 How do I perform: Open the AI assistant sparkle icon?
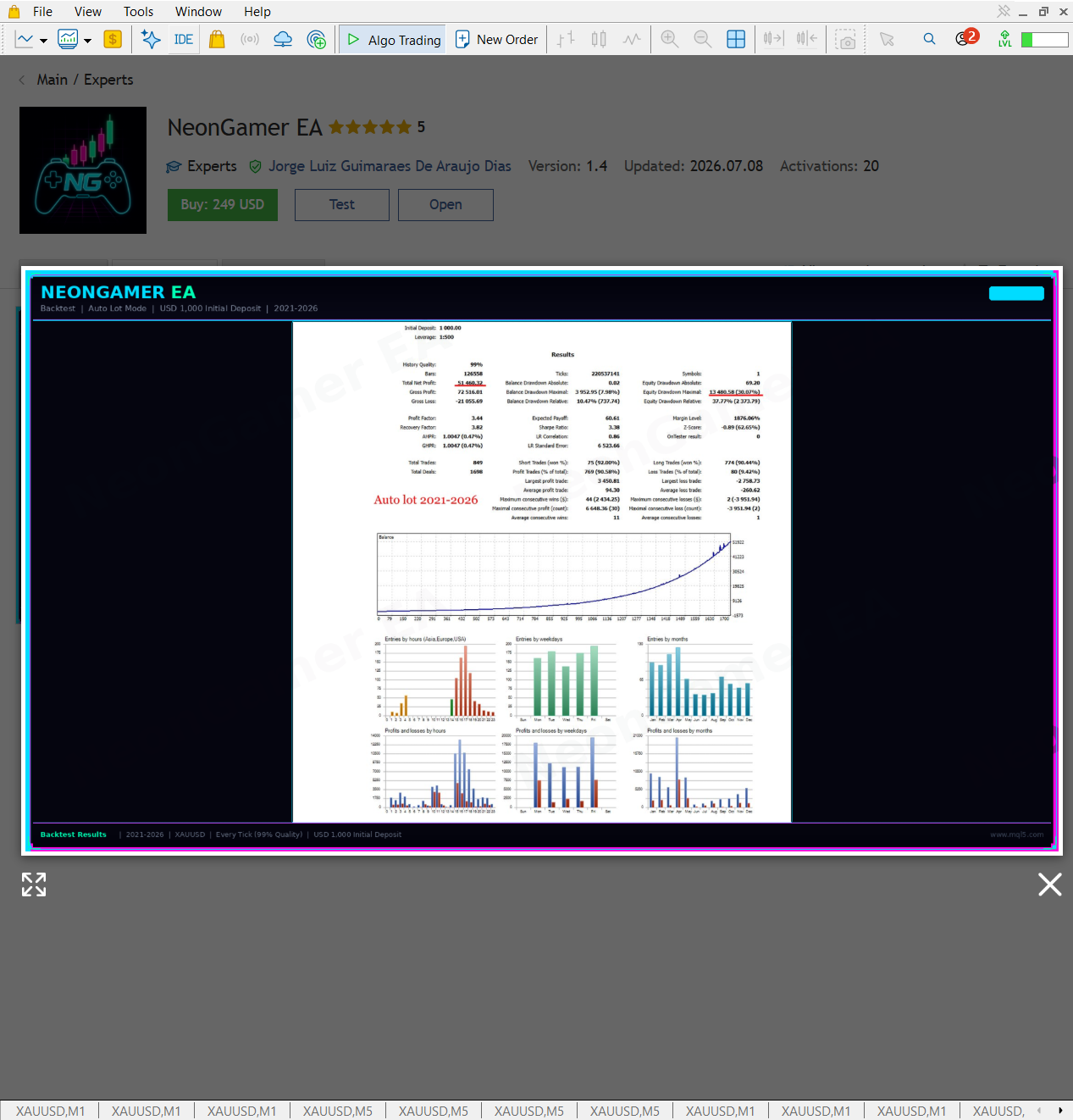pos(151,39)
